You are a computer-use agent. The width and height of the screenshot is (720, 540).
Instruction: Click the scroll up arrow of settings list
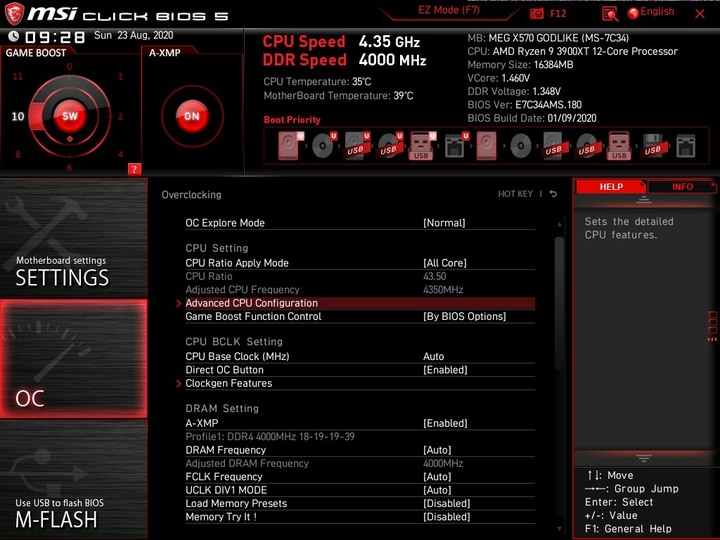pyautogui.click(x=559, y=225)
